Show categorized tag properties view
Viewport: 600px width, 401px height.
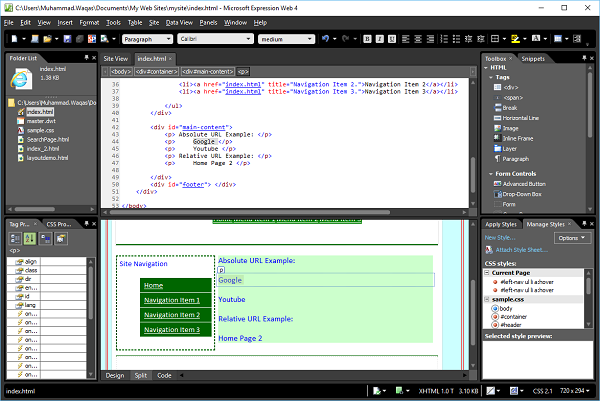16,240
